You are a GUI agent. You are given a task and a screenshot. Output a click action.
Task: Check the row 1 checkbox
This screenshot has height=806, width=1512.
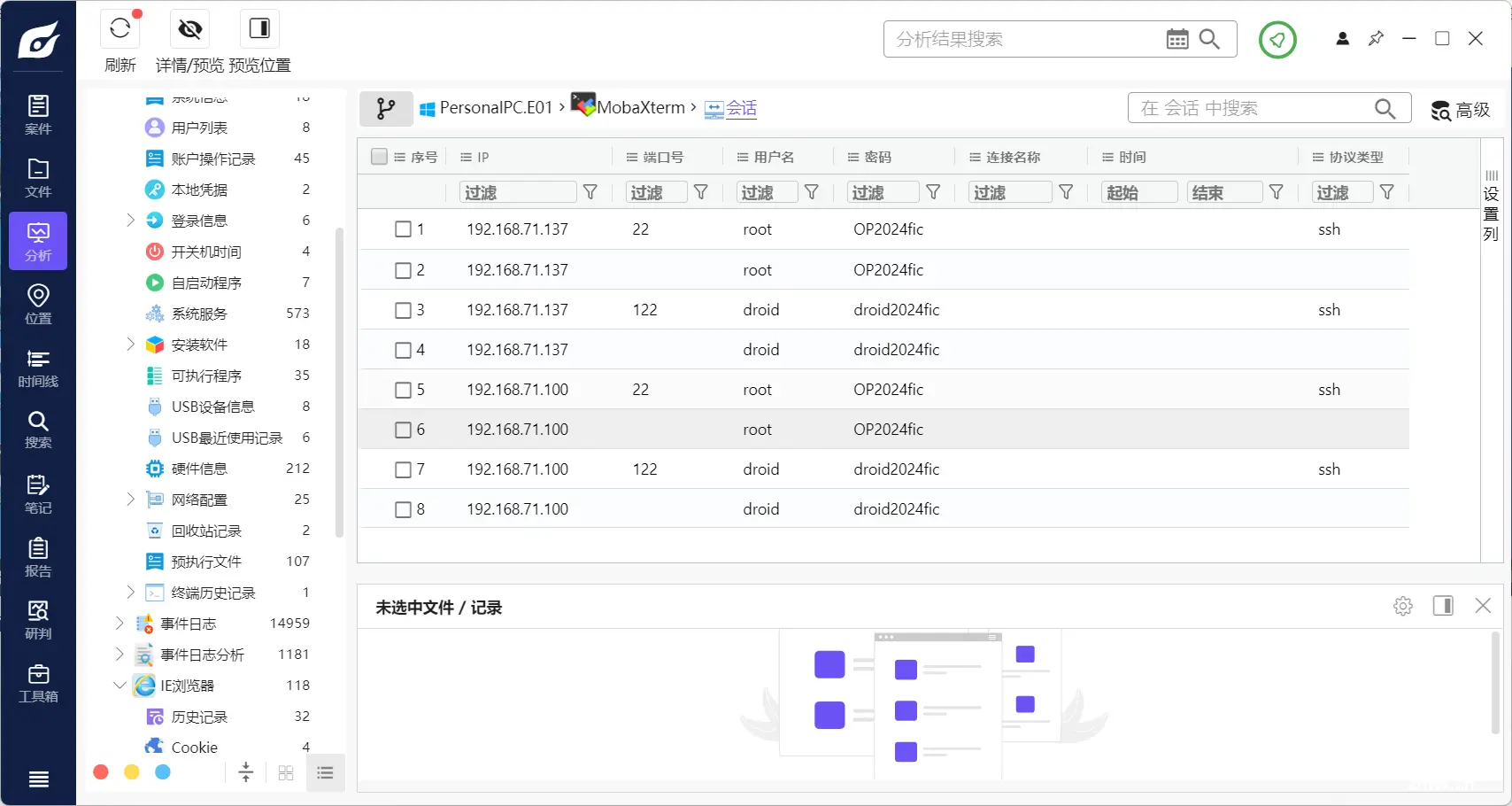click(x=403, y=229)
